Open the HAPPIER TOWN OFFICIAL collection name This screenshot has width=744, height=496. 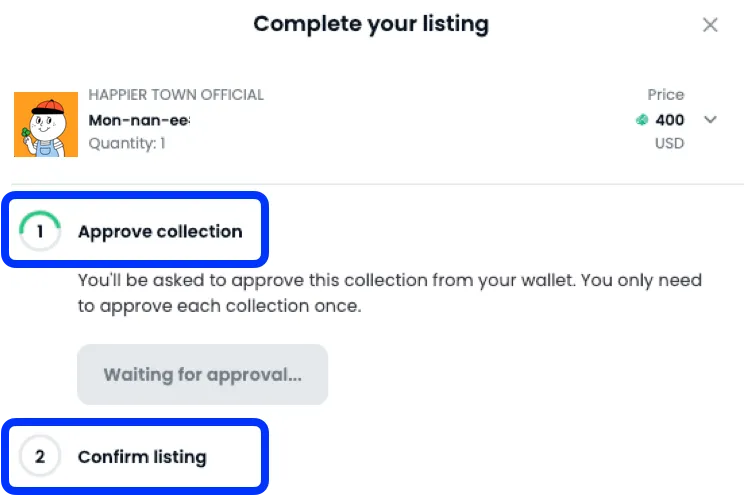pyautogui.click(x=176, y=95)
